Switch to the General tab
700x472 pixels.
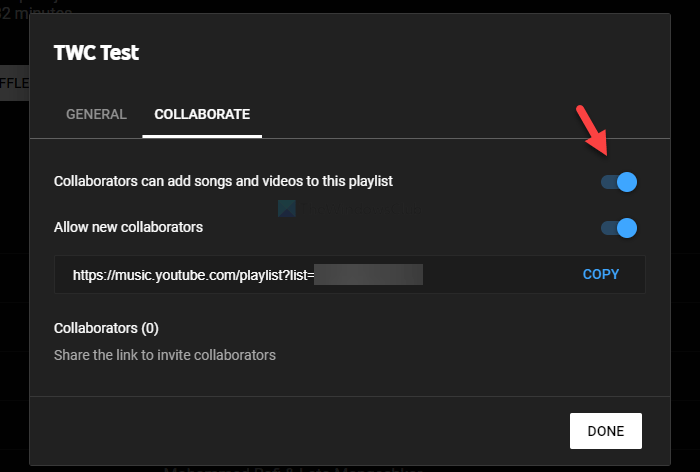pyautogui.click(x=96, y=114)
